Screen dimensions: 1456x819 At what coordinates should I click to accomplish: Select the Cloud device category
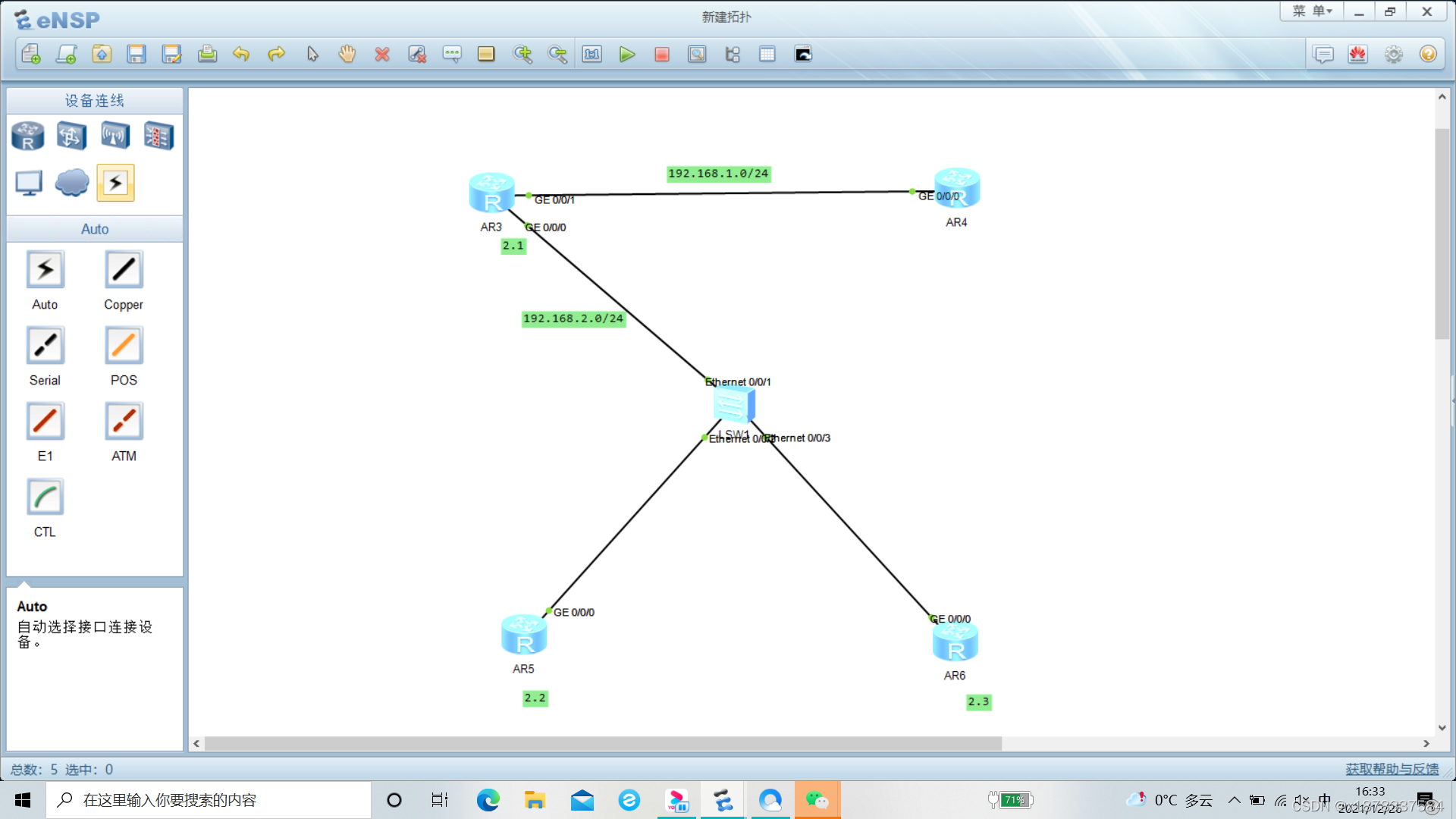pyautogui.click(x=72, y=183)
